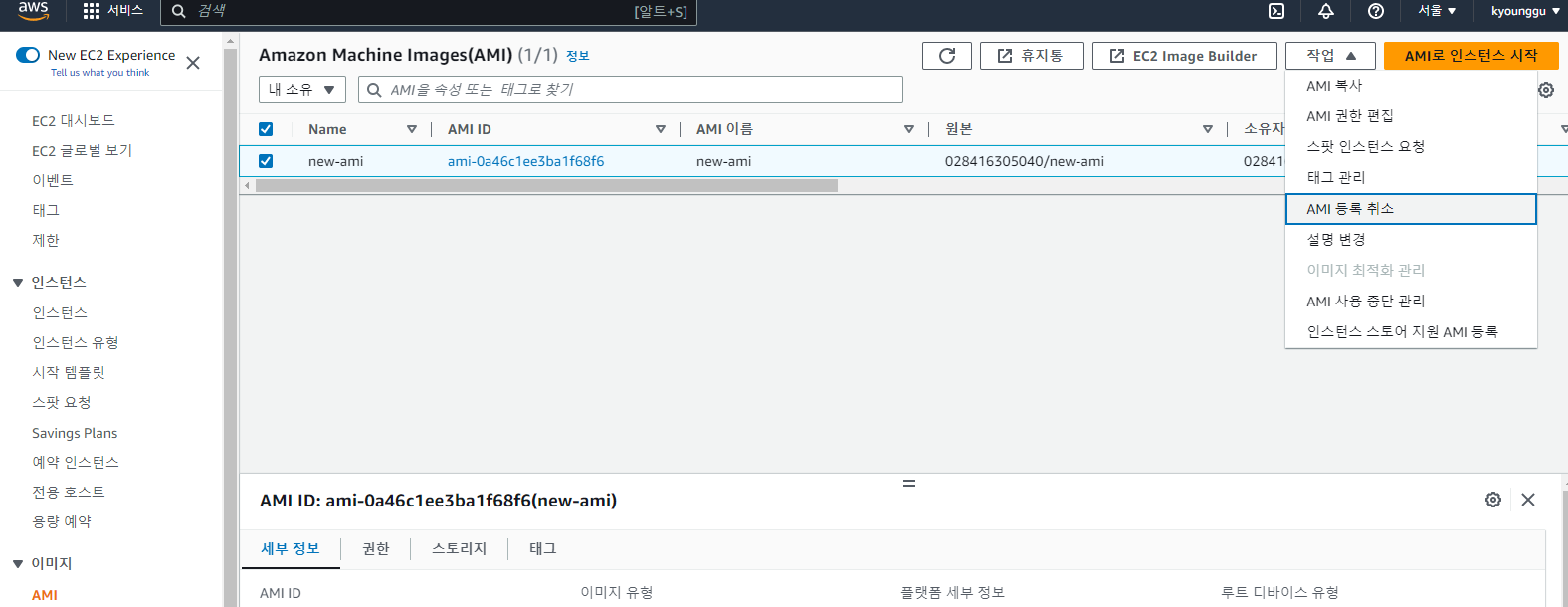Image resolution: width=1568 pixels, height=607 pixels.
Task: Click the table horizontal scrollbar thumb
Action: pyautogui.click(x=546, y=186)
